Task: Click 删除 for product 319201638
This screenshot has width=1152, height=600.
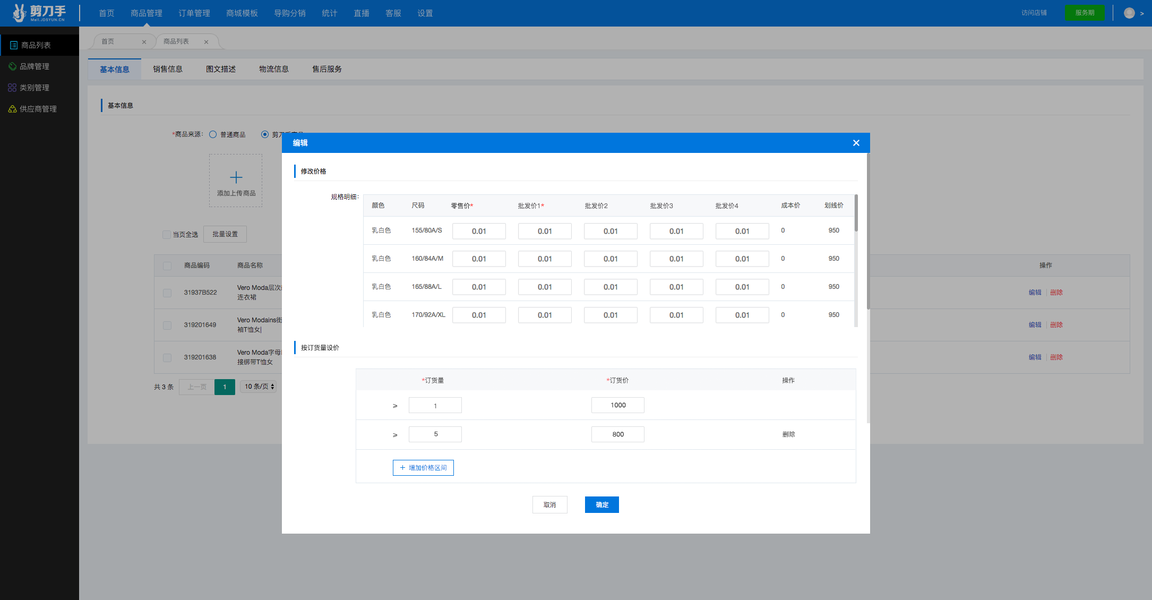Action: point(1056,358)
